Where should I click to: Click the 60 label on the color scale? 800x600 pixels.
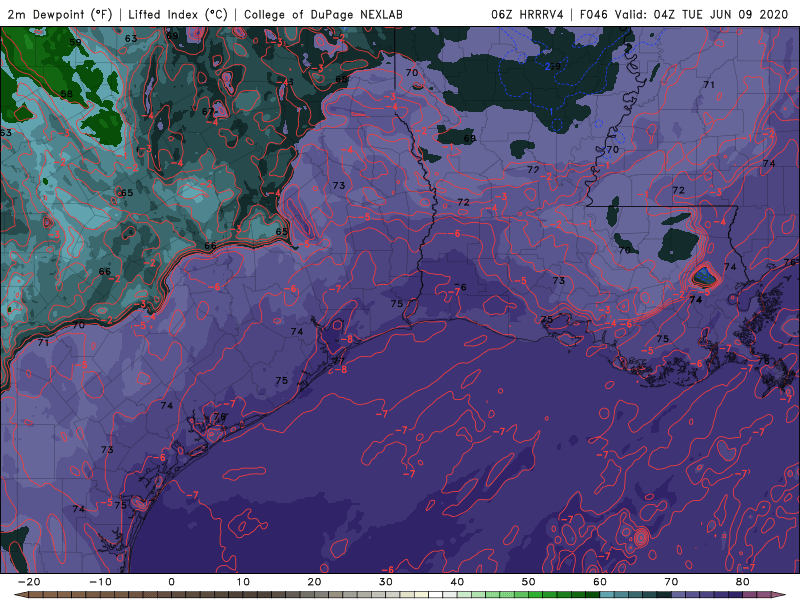point(600,582)
